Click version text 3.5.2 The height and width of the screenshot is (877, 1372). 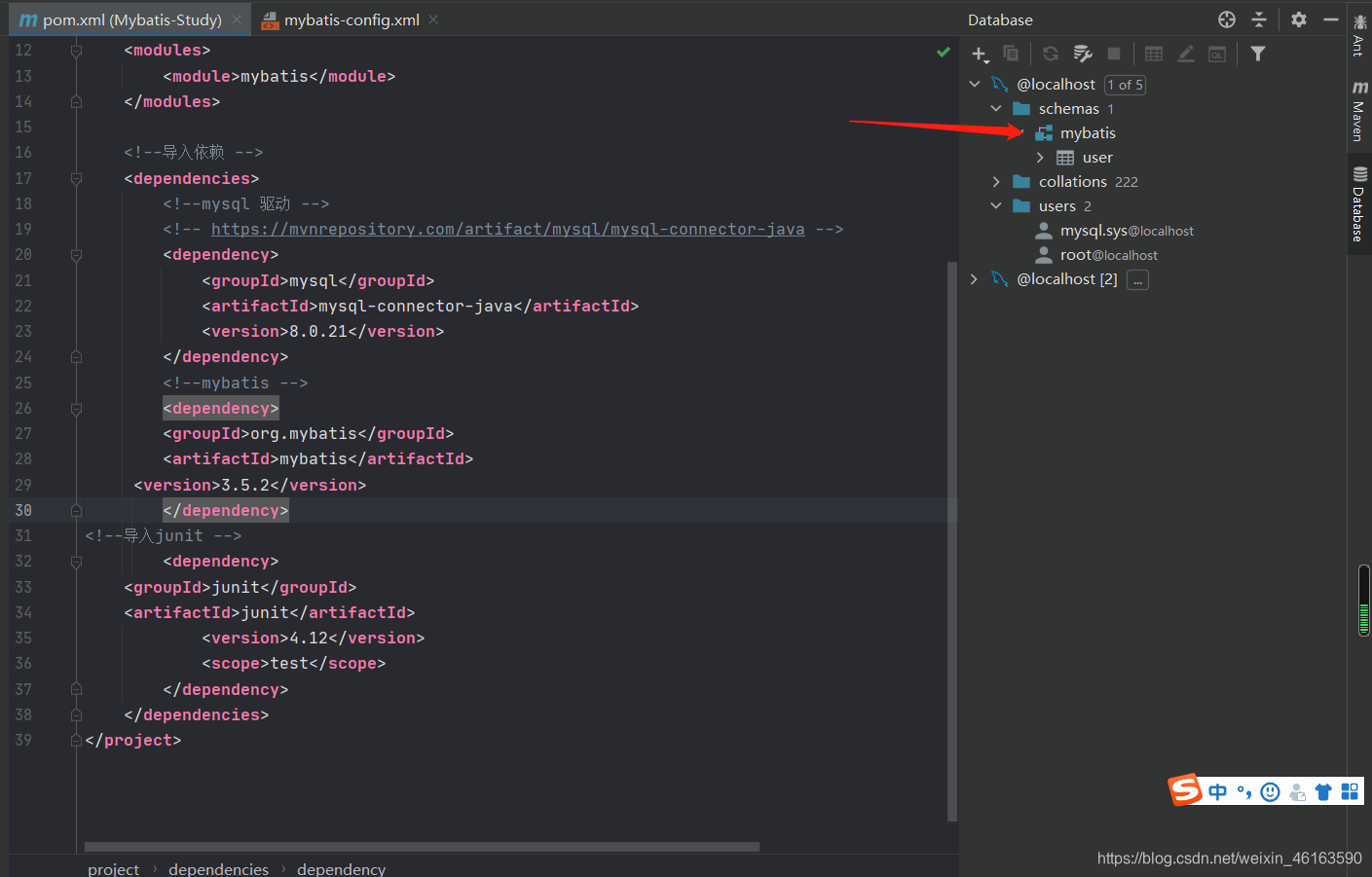[245, 486]
